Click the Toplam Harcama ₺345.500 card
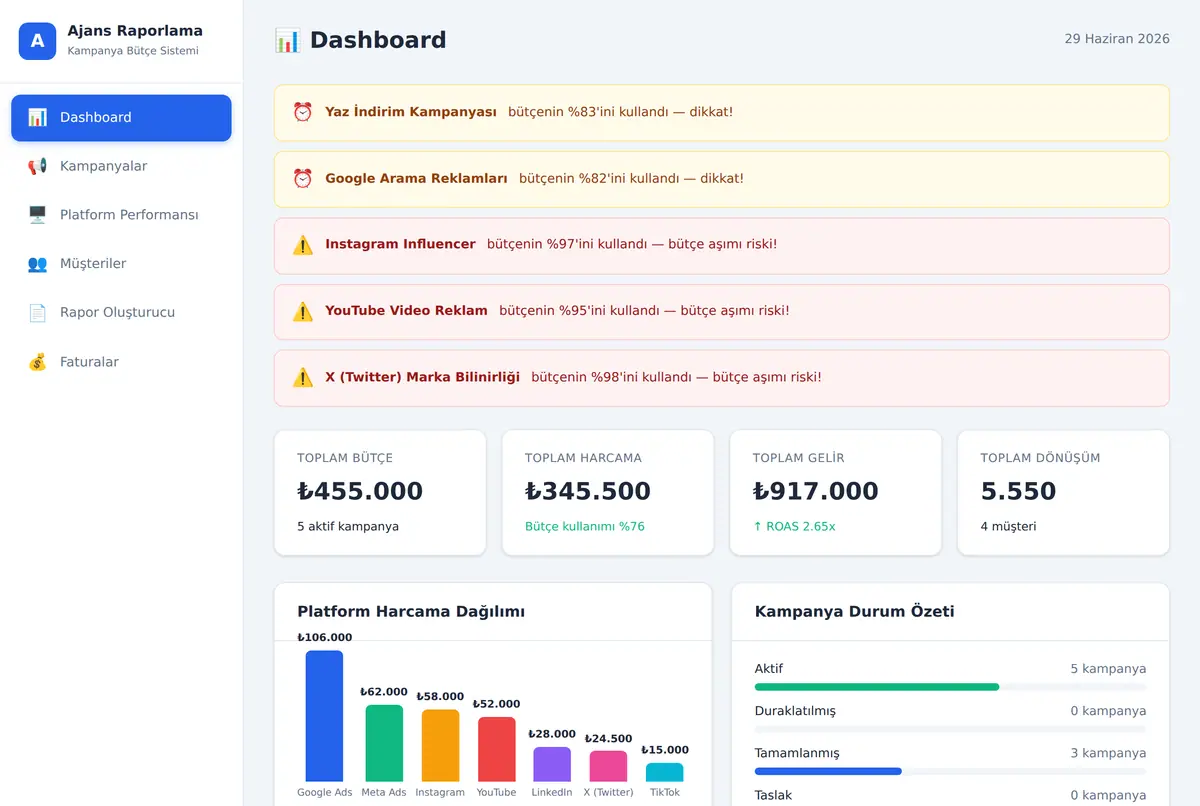Image resolution: width=1200 pixels, height=806 pixels. pos(608,493)
